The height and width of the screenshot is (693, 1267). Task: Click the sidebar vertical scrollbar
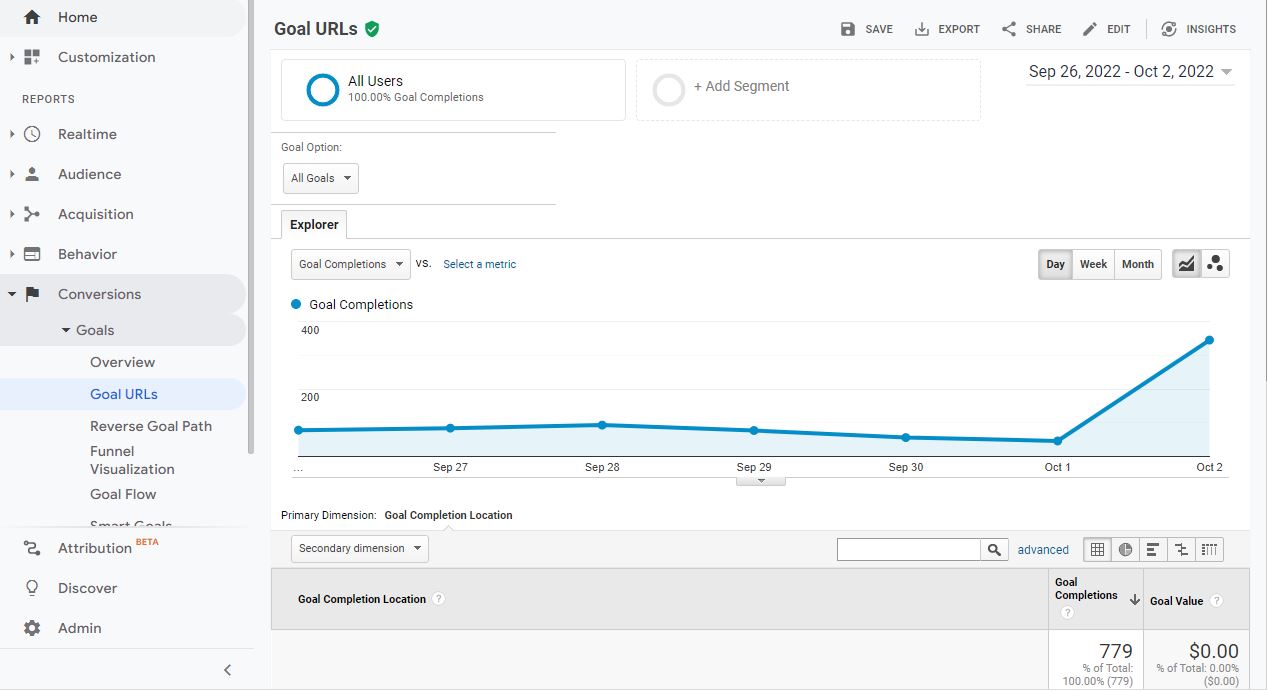click(251, 227)
